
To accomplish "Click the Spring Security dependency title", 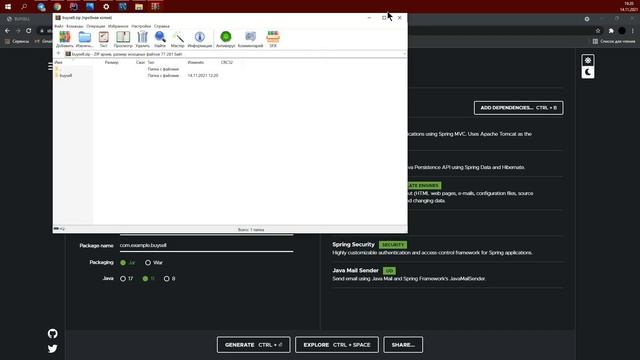I will point(353,244).
